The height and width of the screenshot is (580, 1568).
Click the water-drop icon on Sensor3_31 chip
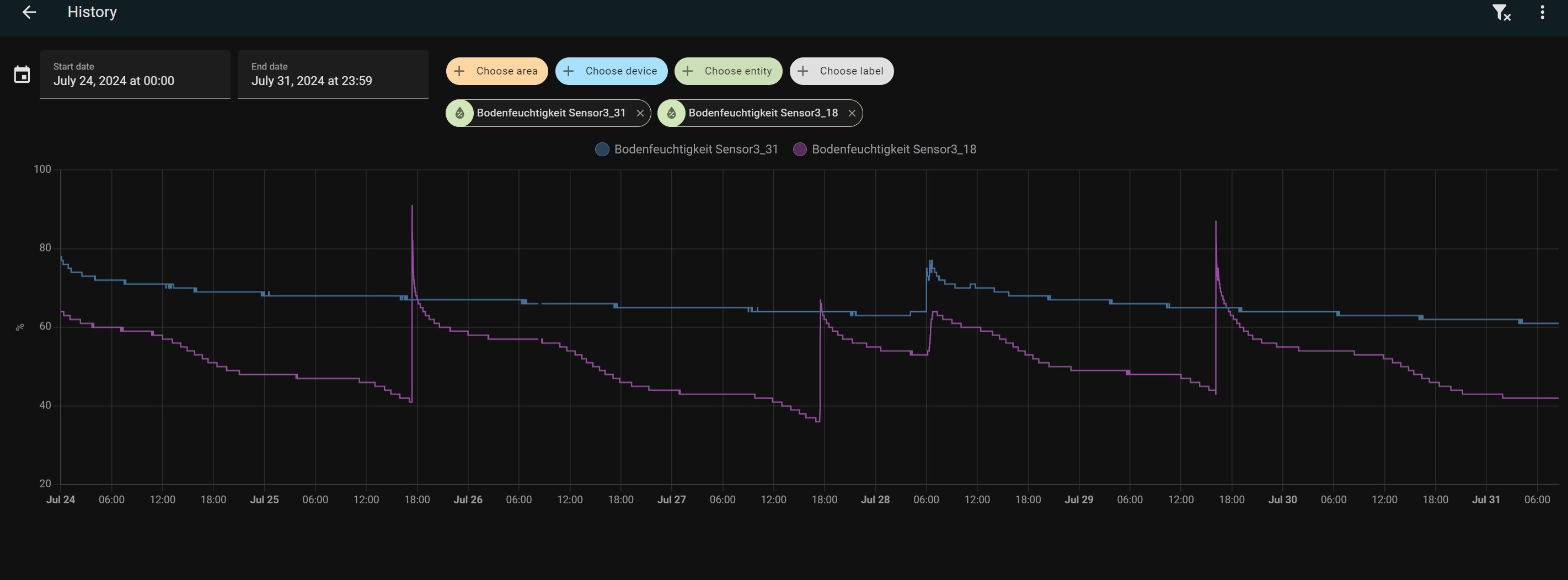click(x=460, y=113)
